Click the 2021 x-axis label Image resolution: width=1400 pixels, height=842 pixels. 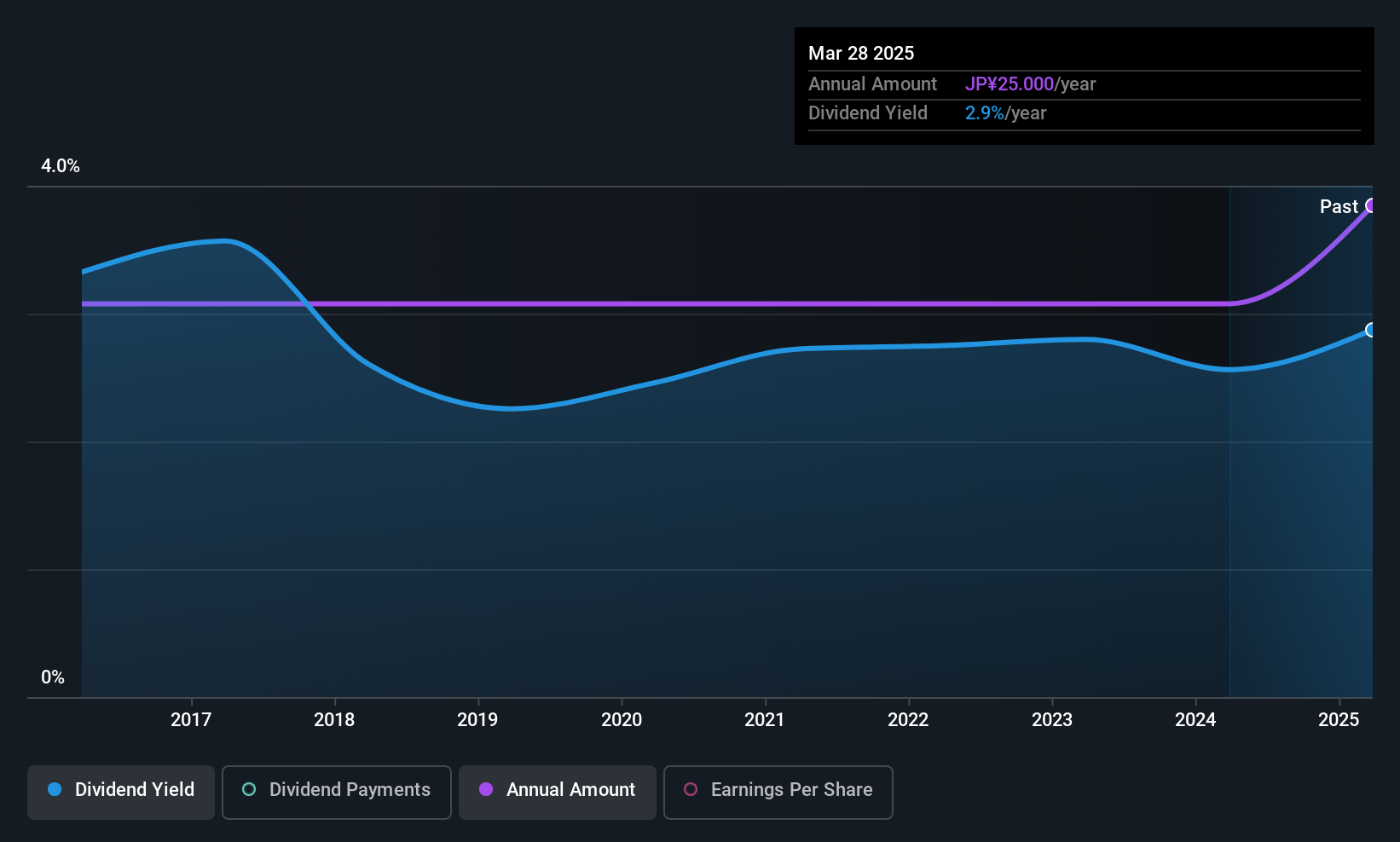(x=765, y=719)
